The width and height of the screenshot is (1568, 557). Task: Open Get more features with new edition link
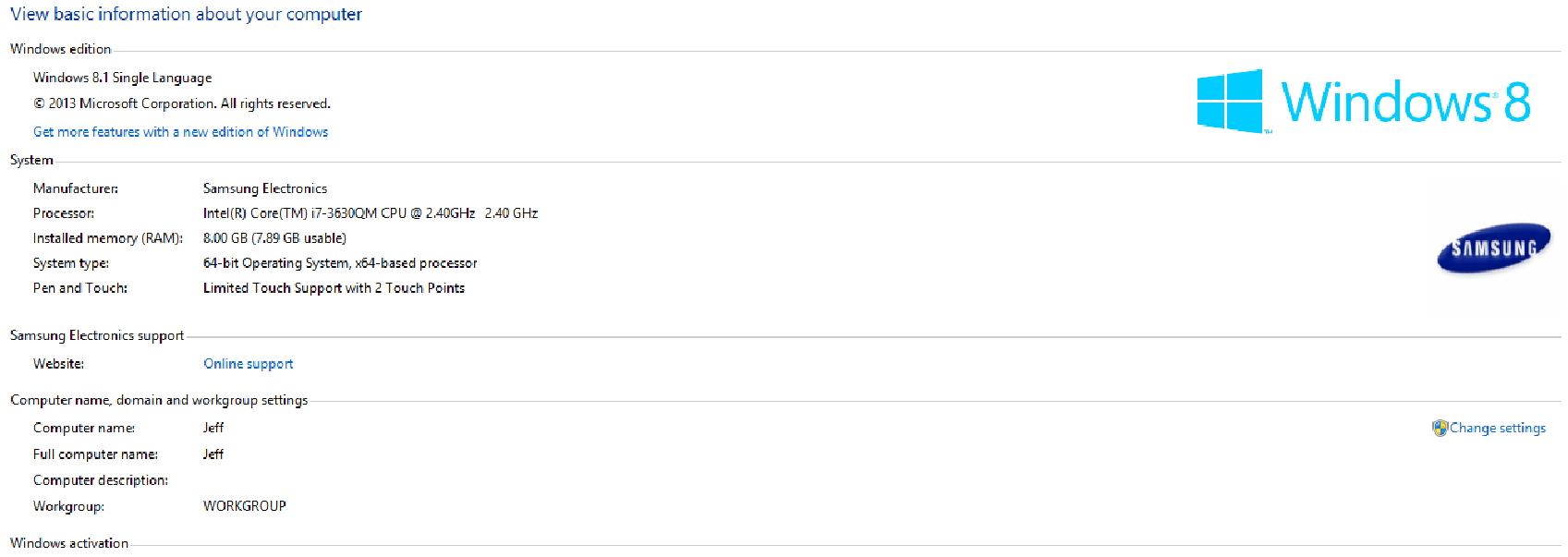(180, 132)
